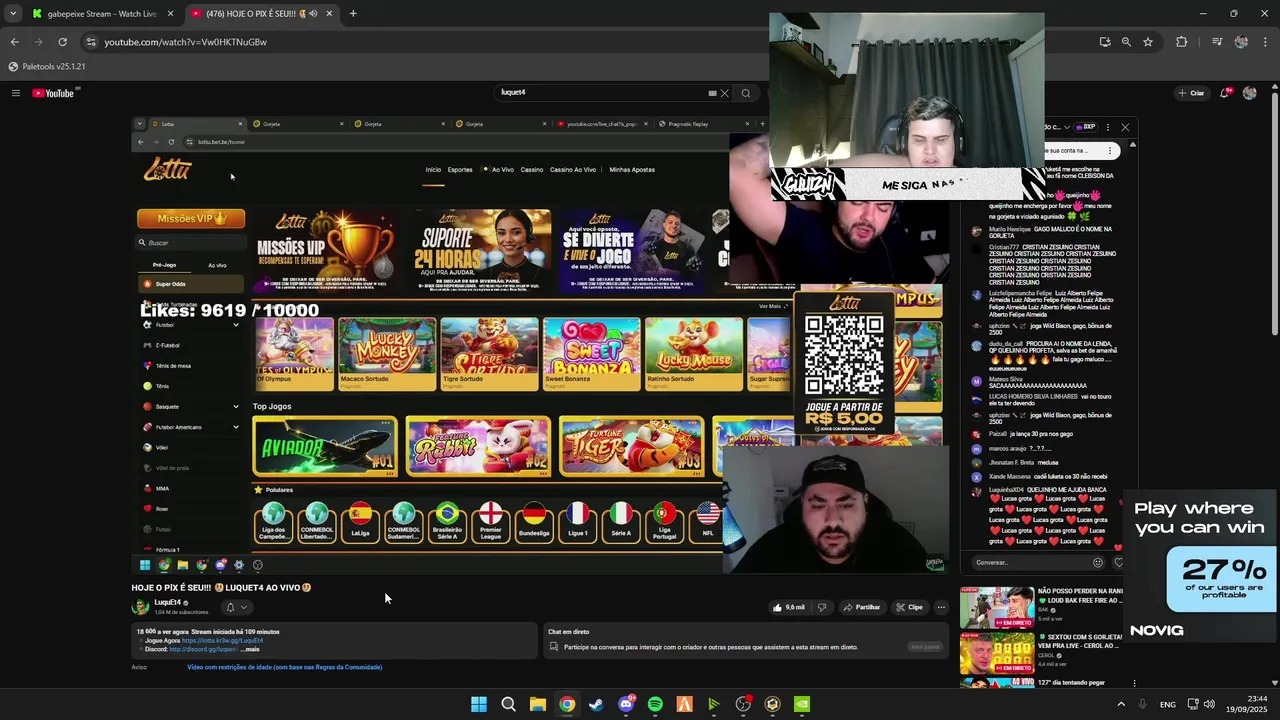Share the video via Partilhar
Viewport: 1280px width, 720px height.
(x=861, y=607)
